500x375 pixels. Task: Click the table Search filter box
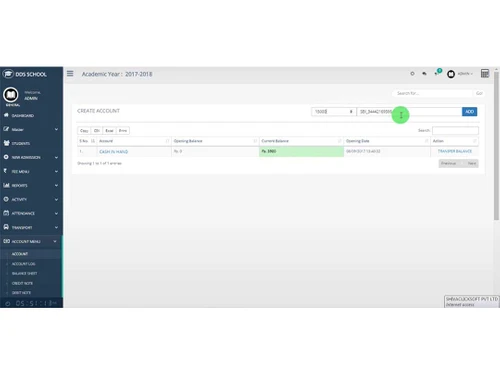455,130
